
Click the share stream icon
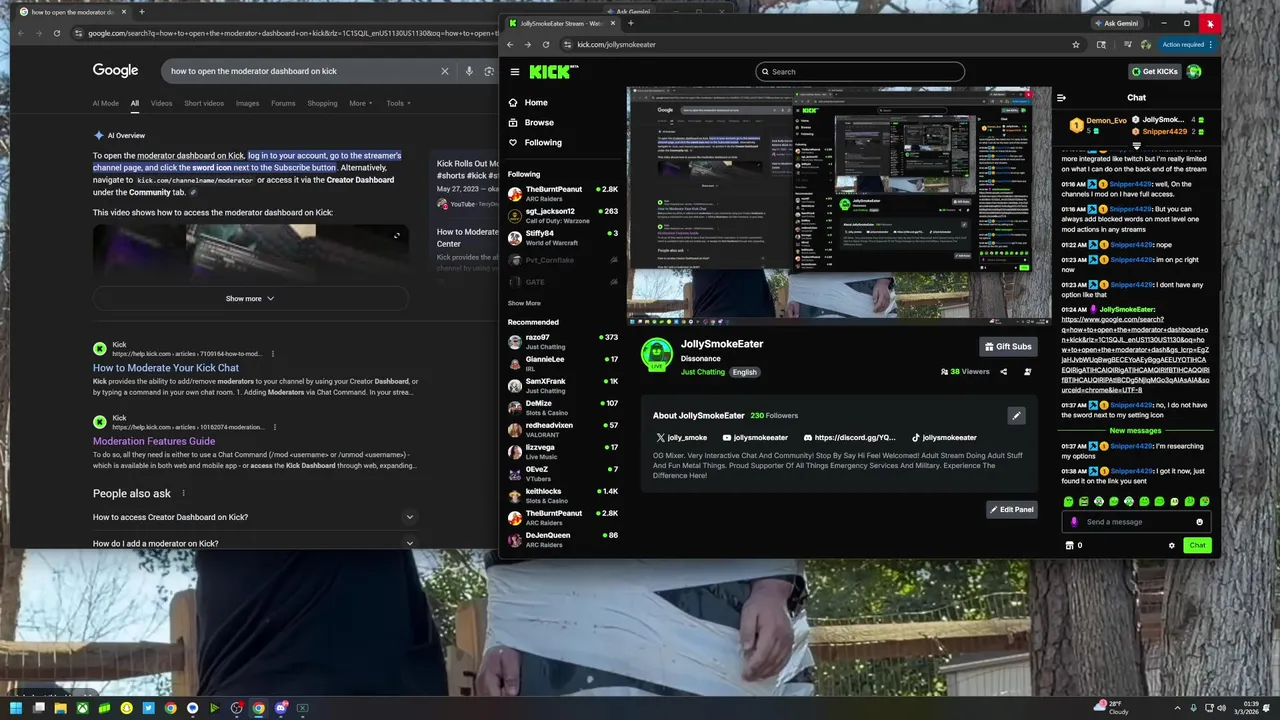(1004, 372)
